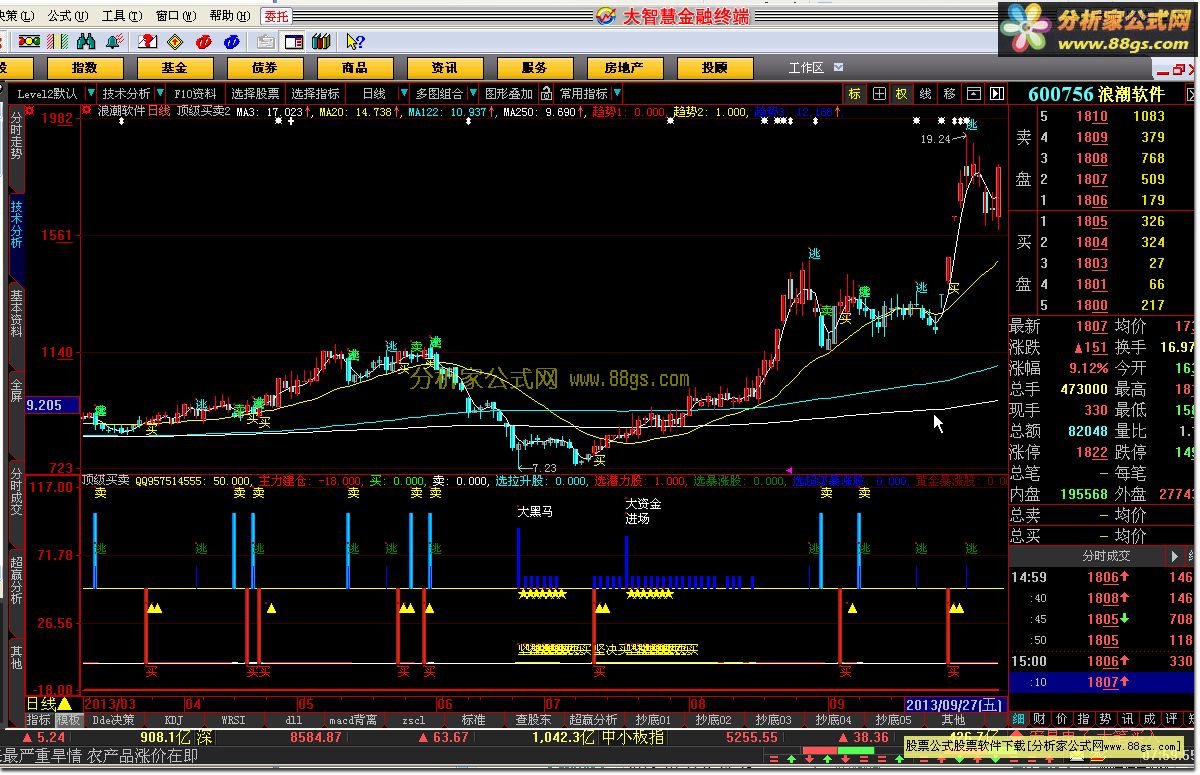Select the 其他 bottom indicator tab
Screen dimensions: 1200x775
point(953,720)
